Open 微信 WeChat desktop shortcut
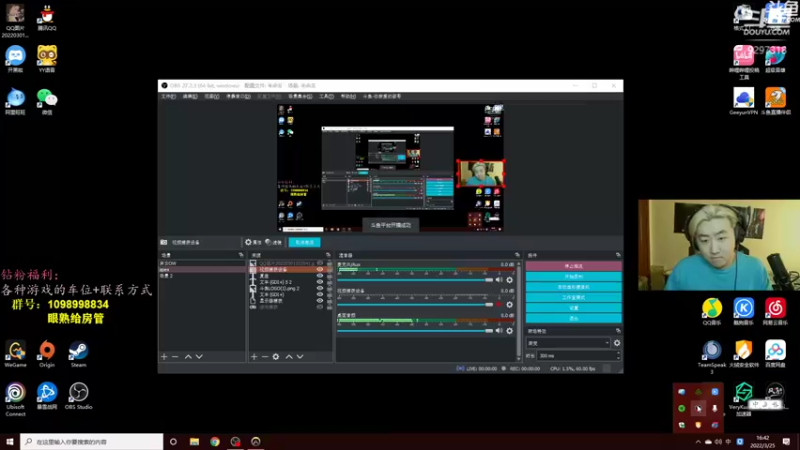Viewport: 800px width, 450px height. click(47, 101)
